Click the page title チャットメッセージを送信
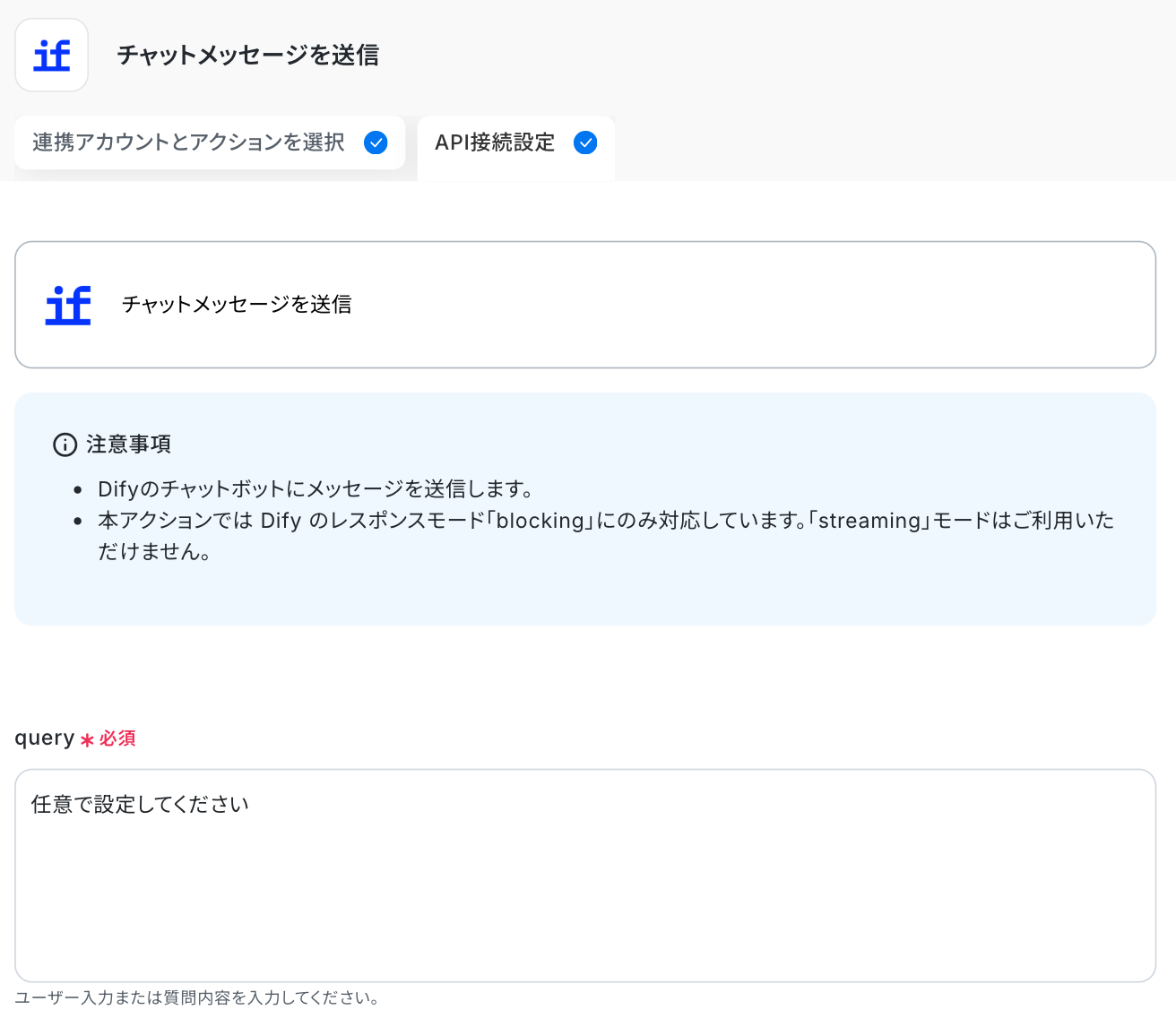 248,56
